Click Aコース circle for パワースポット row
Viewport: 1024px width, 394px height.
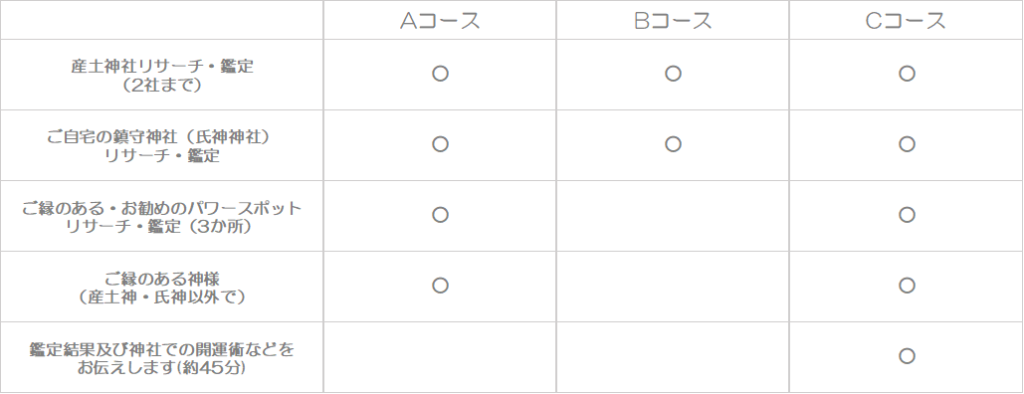coord(440,214)
